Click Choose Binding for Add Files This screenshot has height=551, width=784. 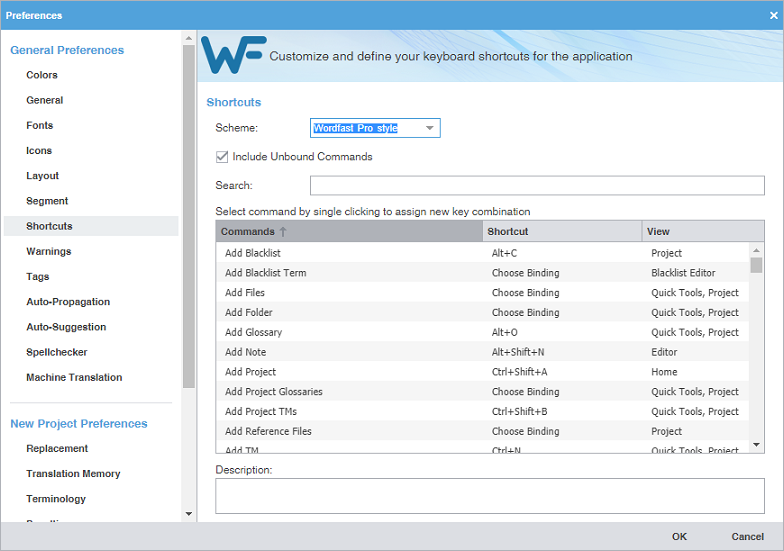[x=525, y=293]
